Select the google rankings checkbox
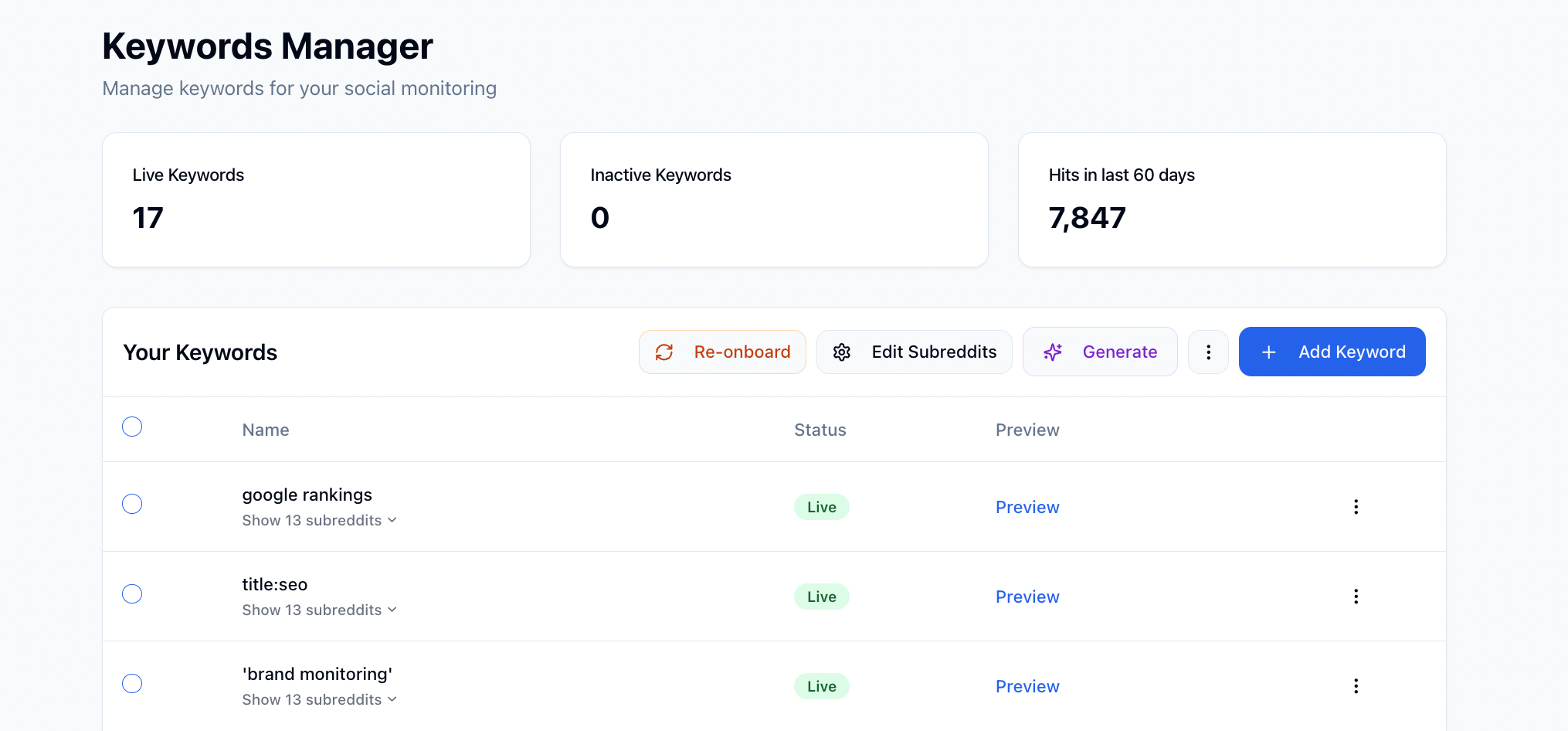The image size is (1568, 731). [132, 504]
